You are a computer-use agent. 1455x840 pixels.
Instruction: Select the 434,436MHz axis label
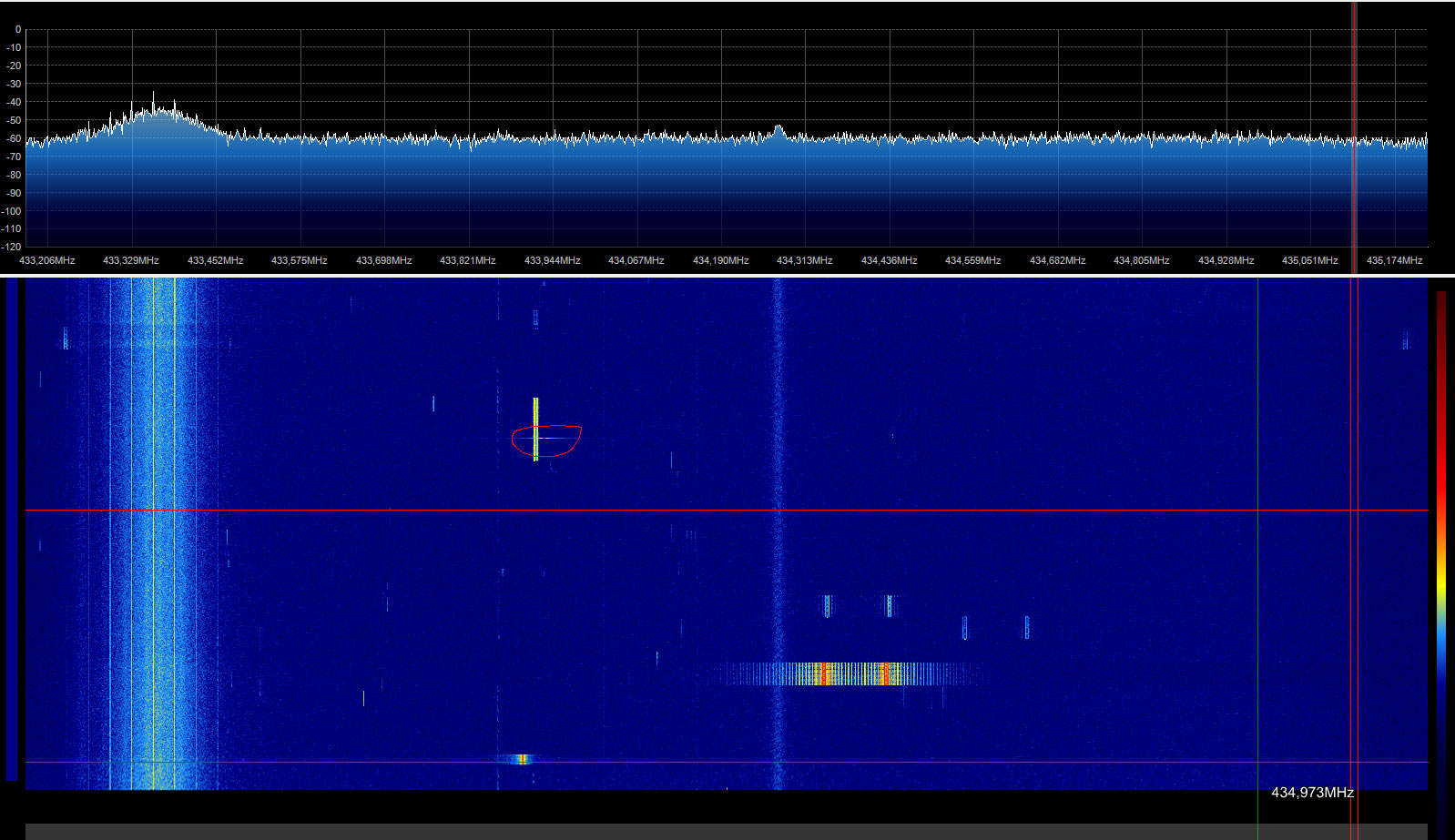click(x=890, y=260)
